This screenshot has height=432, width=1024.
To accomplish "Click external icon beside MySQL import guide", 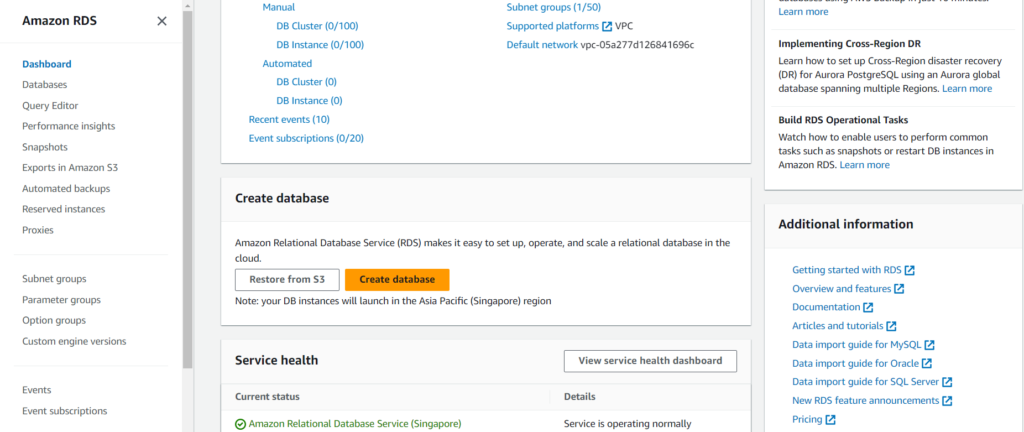I will coord(929,345).
